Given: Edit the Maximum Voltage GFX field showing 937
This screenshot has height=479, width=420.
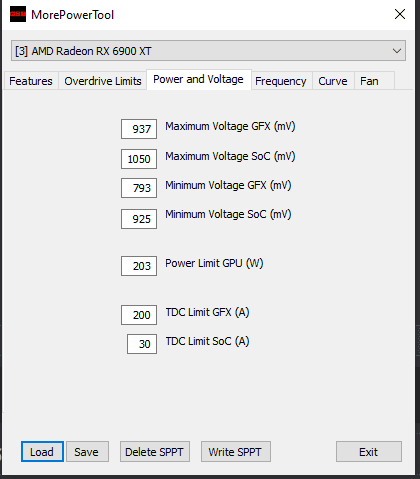Looking at the screenshot, I should coord(139,129).
